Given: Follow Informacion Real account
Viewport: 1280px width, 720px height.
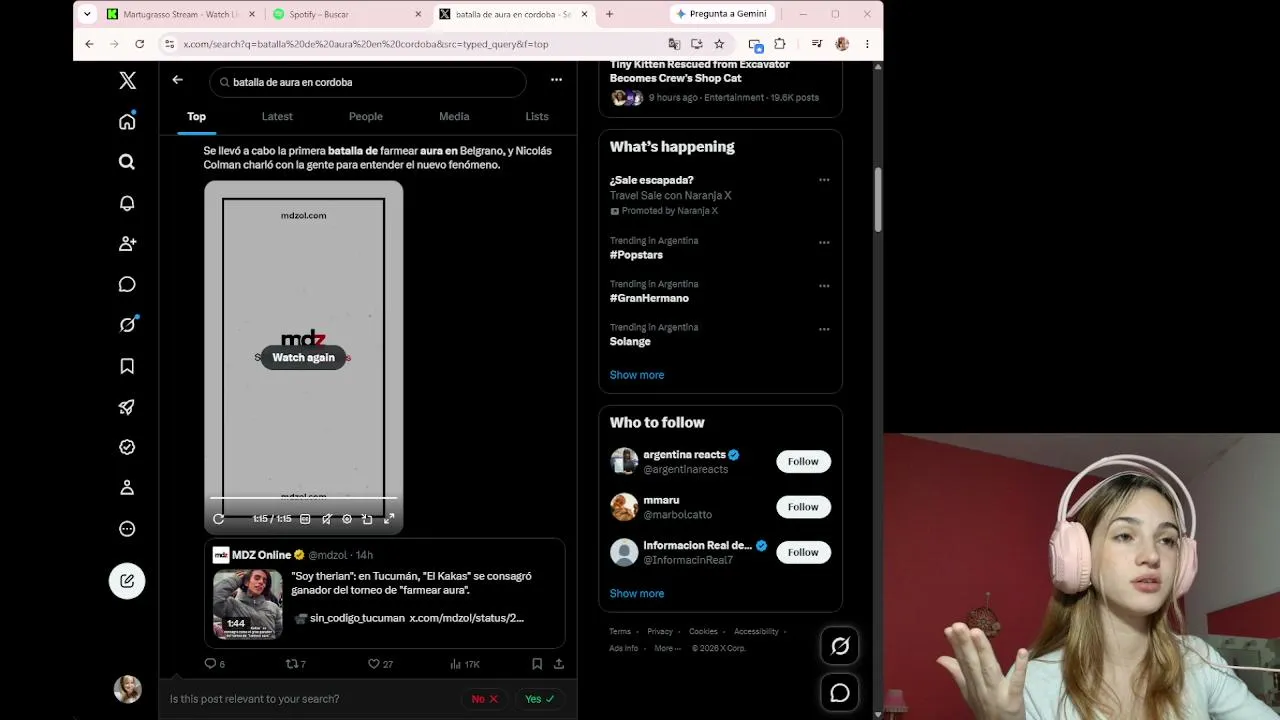Looking at the screenshot, I should [803, 552].
